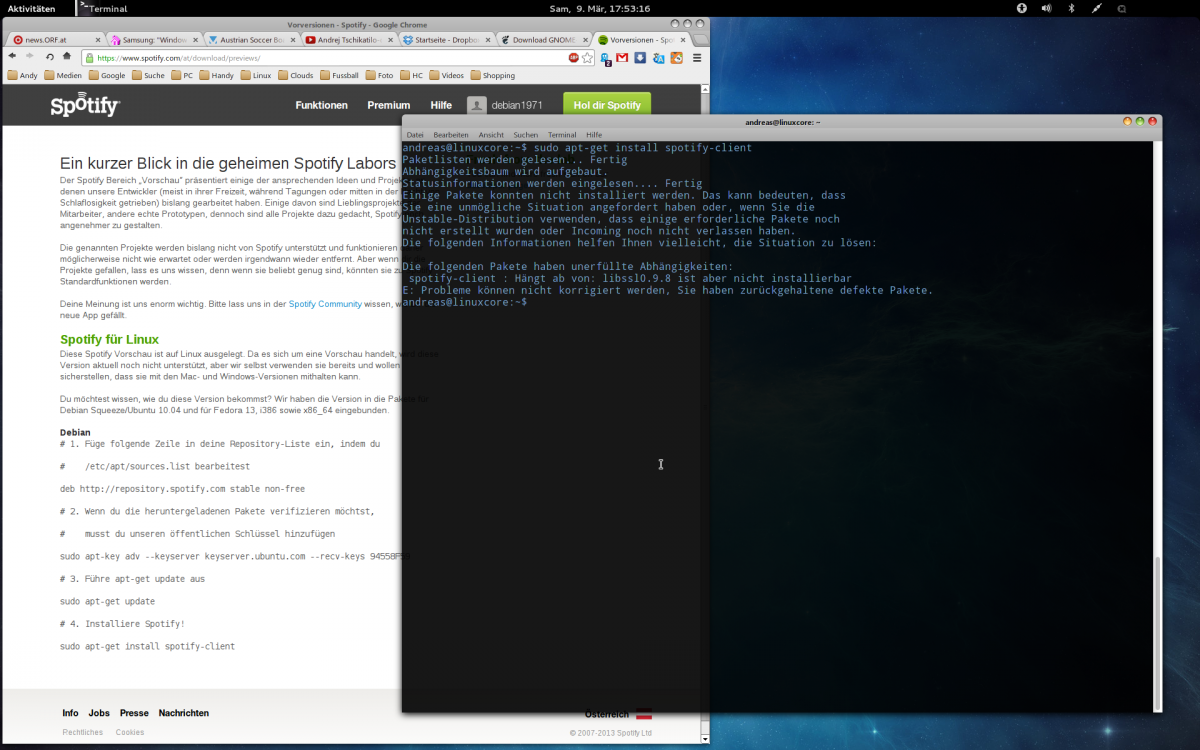
Task: Click the Spotify logo
Action: (x=85, y=105)
